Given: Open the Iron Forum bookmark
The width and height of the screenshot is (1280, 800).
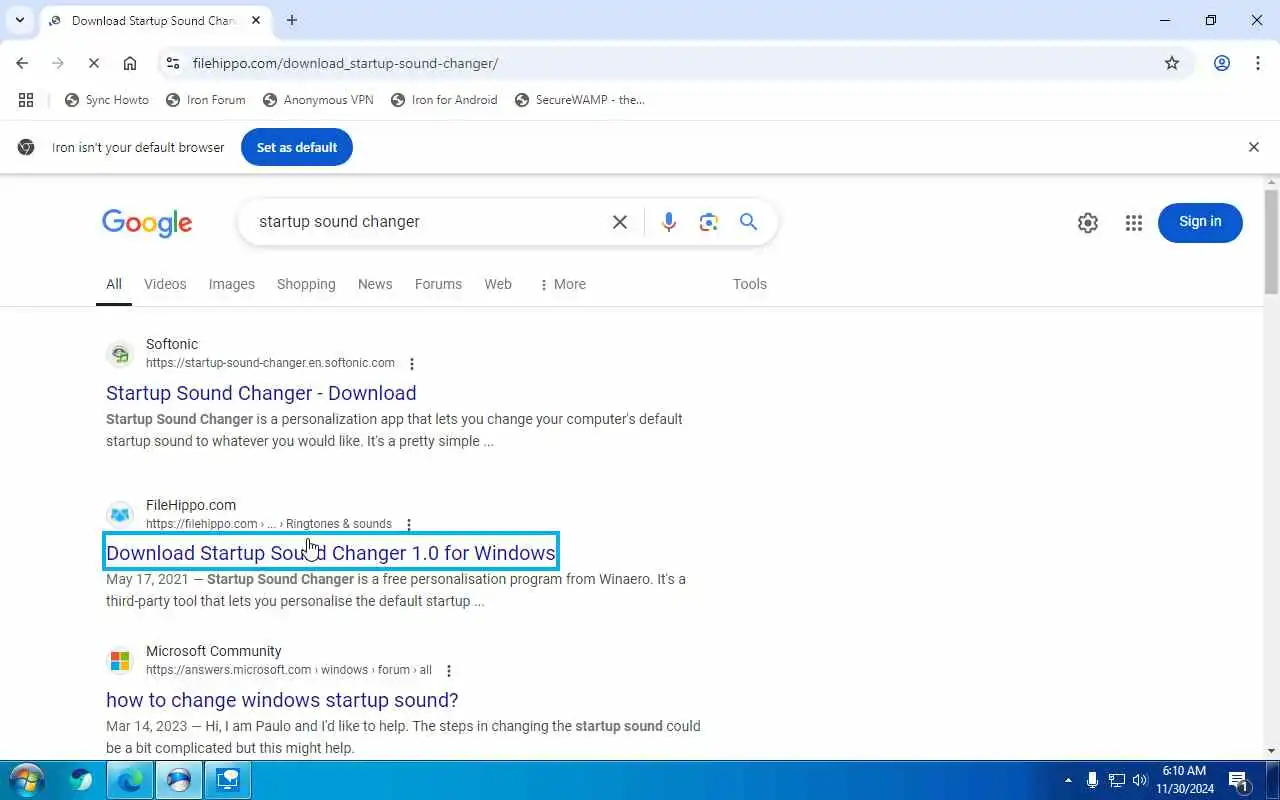Looking at the screenshot, I should coord(206,100).
